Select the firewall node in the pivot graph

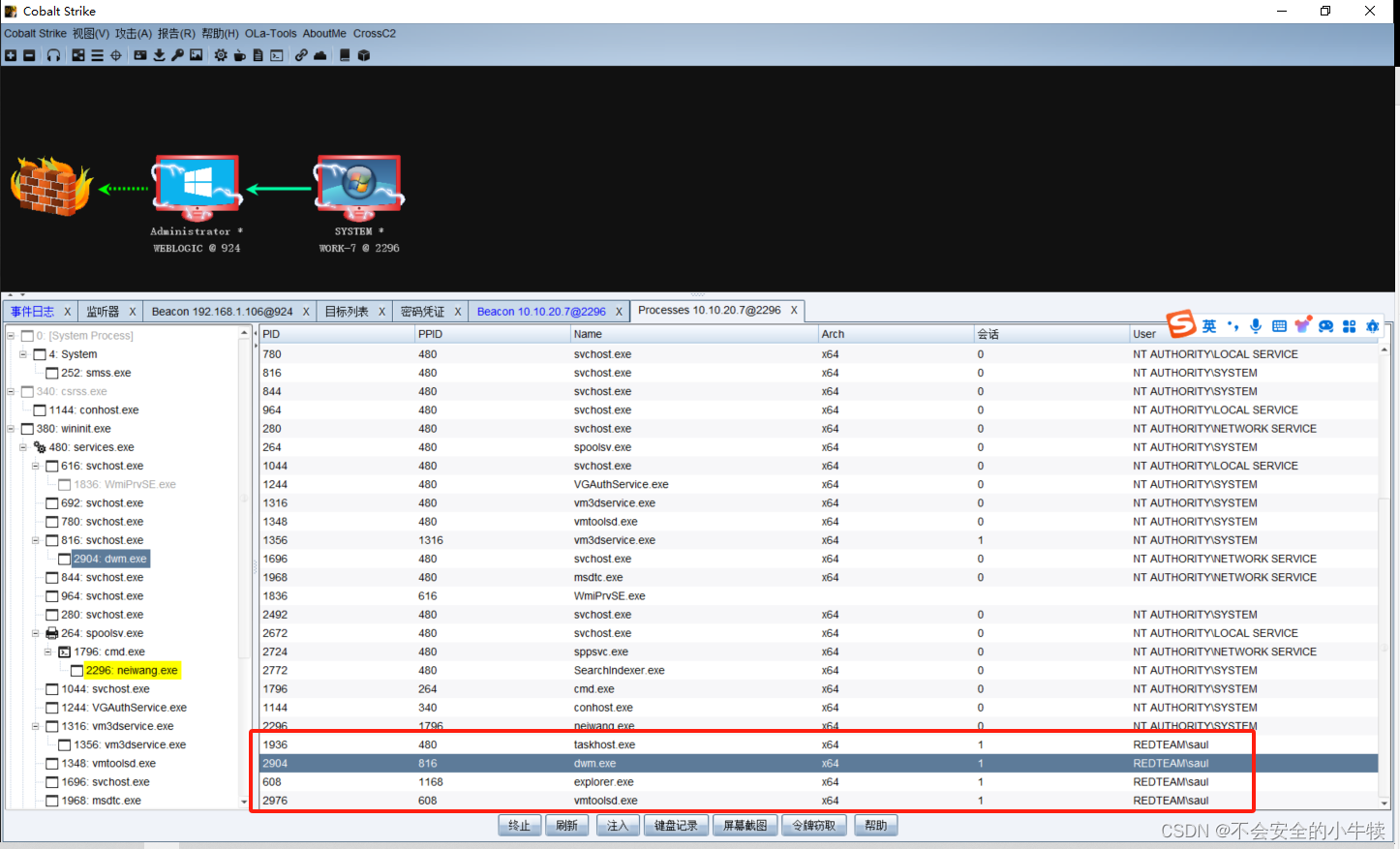pos(51,186)
